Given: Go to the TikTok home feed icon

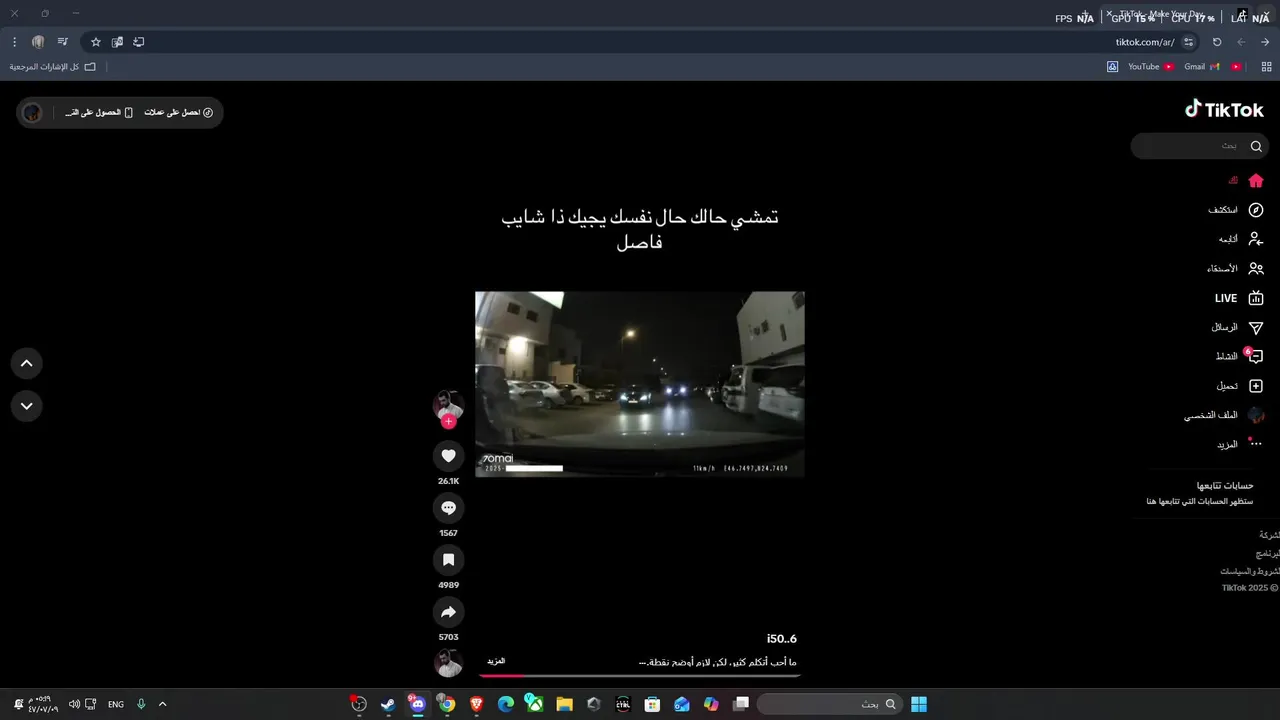Looking at the screenshot, I should click(x=1256, y=181).
